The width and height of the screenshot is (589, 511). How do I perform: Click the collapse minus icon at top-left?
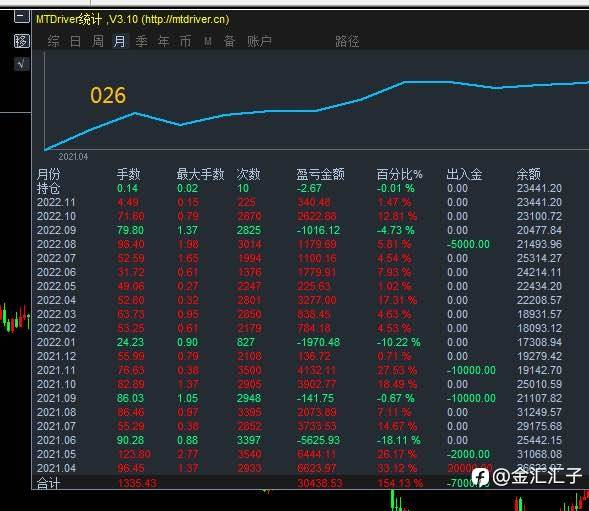(x=21, y=17)
